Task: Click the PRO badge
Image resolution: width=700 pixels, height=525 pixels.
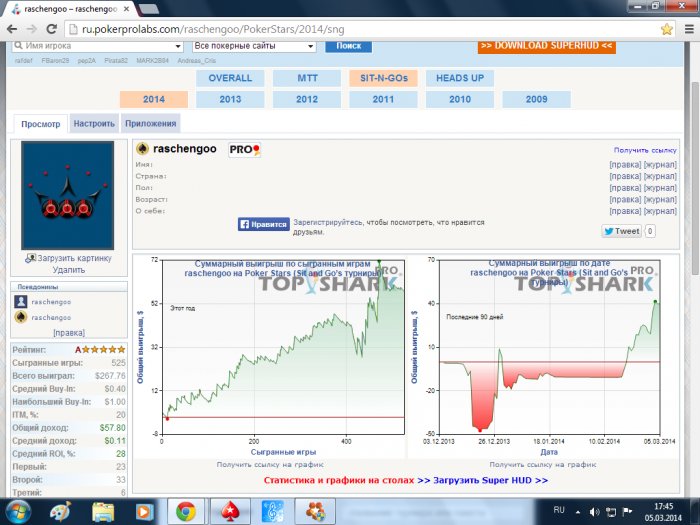Action: 244,150
